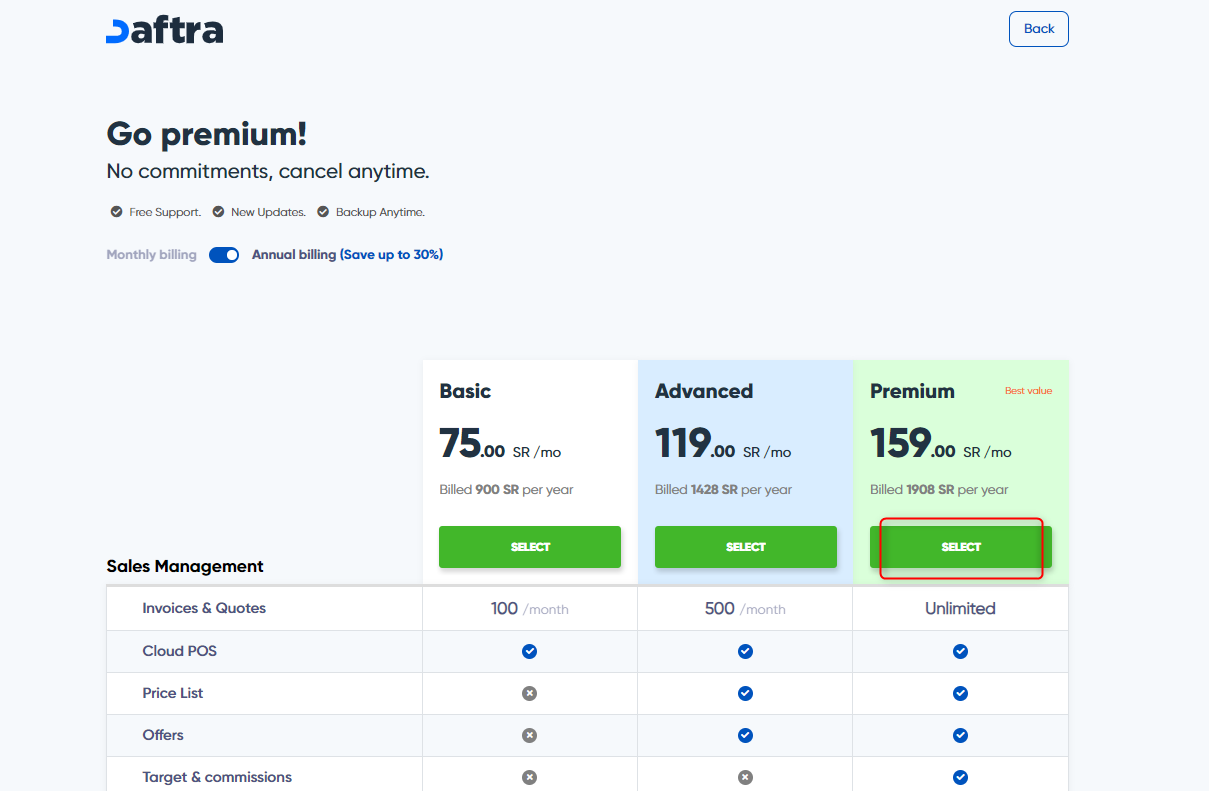This screenshot has height=791, width=1209.
Task: Click the Cloud POS checkmark in Premium column
Action: 960,651
